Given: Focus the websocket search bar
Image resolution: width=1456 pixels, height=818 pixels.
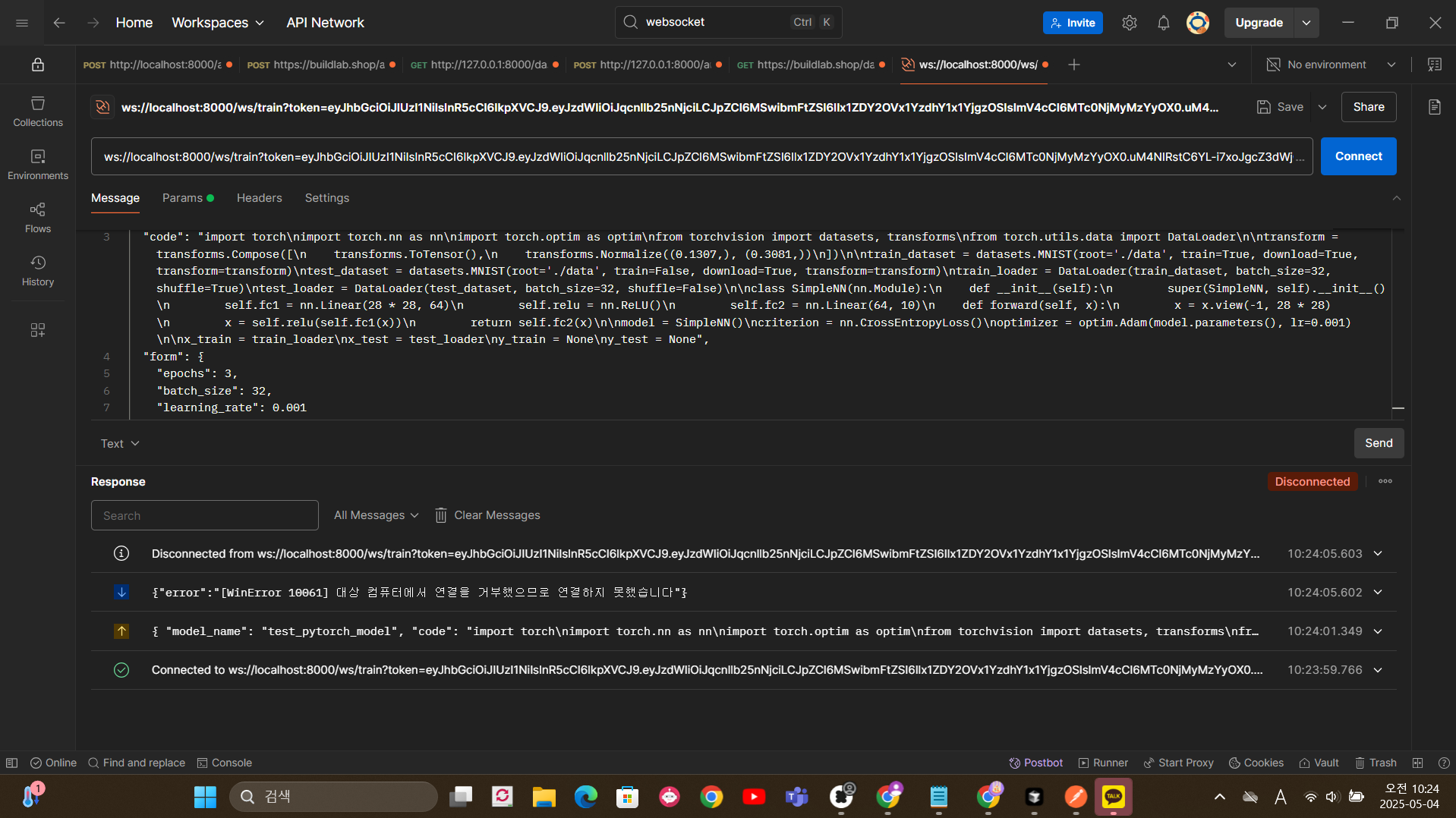Looking at the screenshot, I should [729, 22].
